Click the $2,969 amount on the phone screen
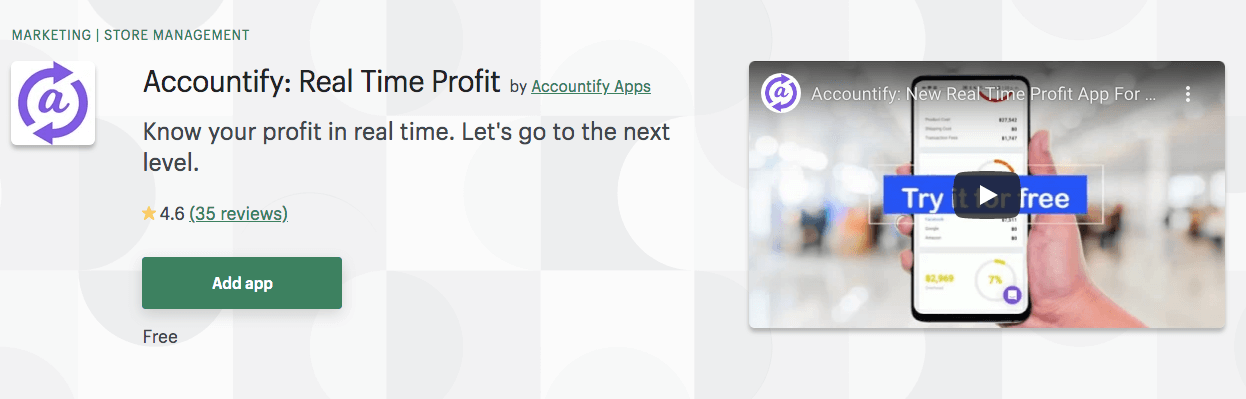The image size is (1246, 399). [x=942, y=277]
